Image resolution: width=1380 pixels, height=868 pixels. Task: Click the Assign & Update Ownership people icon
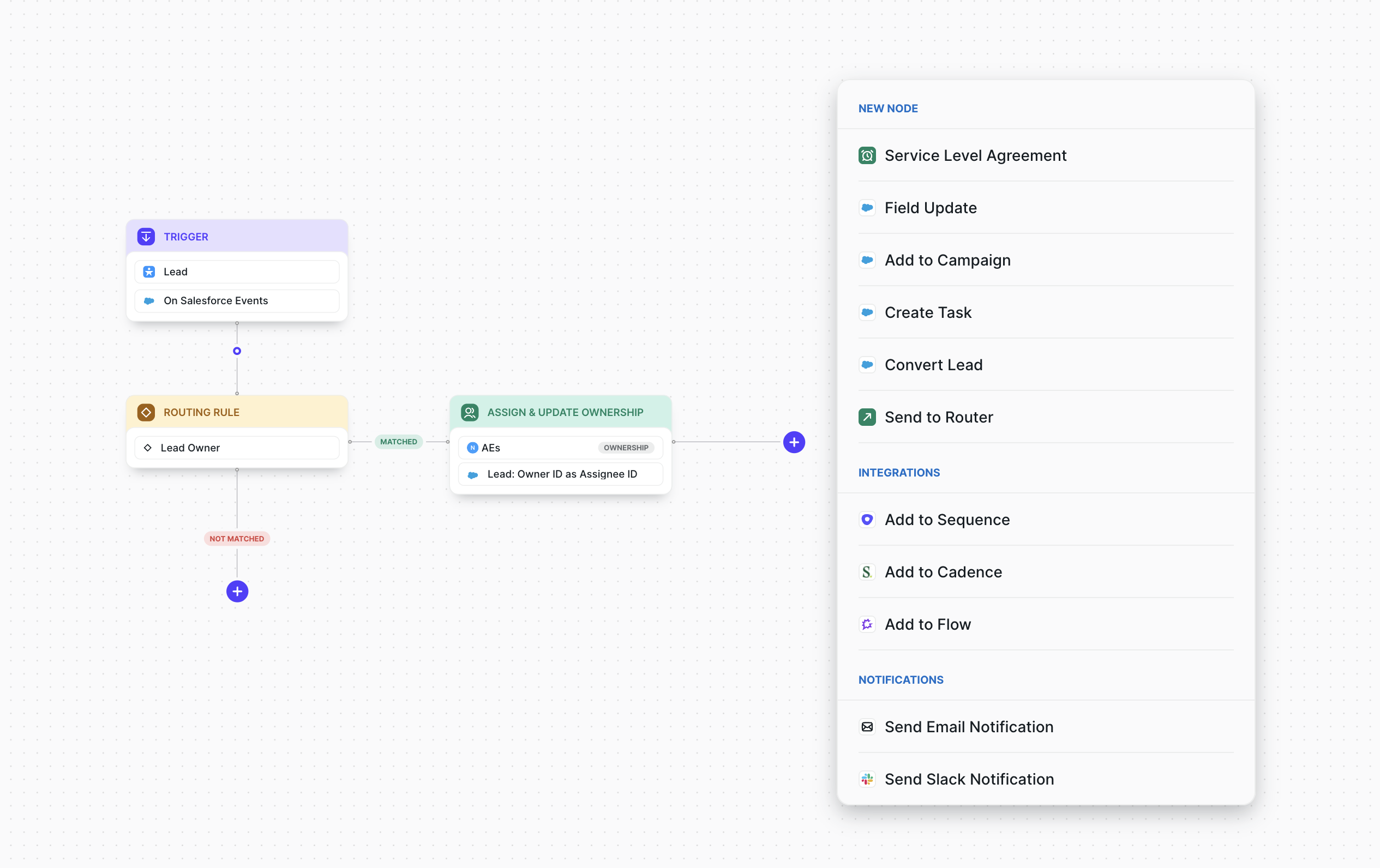pos(470,412)
